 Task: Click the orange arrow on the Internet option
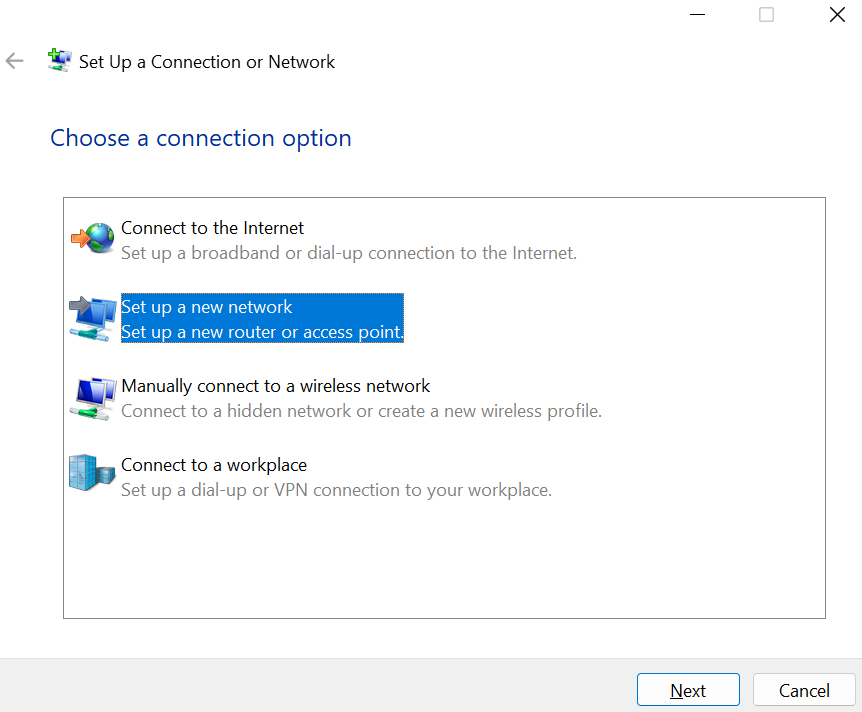pyautogui.click(x=78, y=238)
